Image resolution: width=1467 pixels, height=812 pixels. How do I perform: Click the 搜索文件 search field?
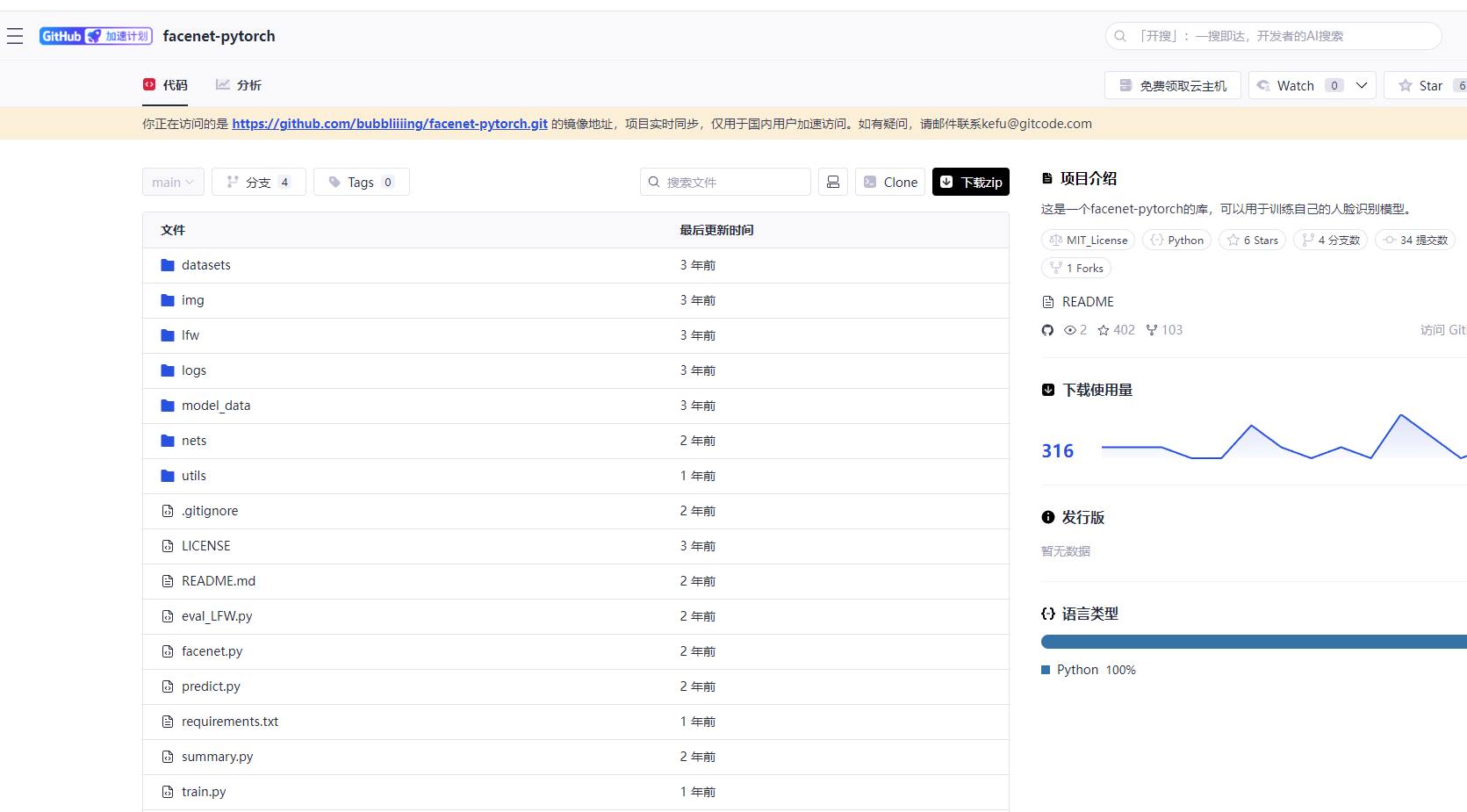pos(725,182)
